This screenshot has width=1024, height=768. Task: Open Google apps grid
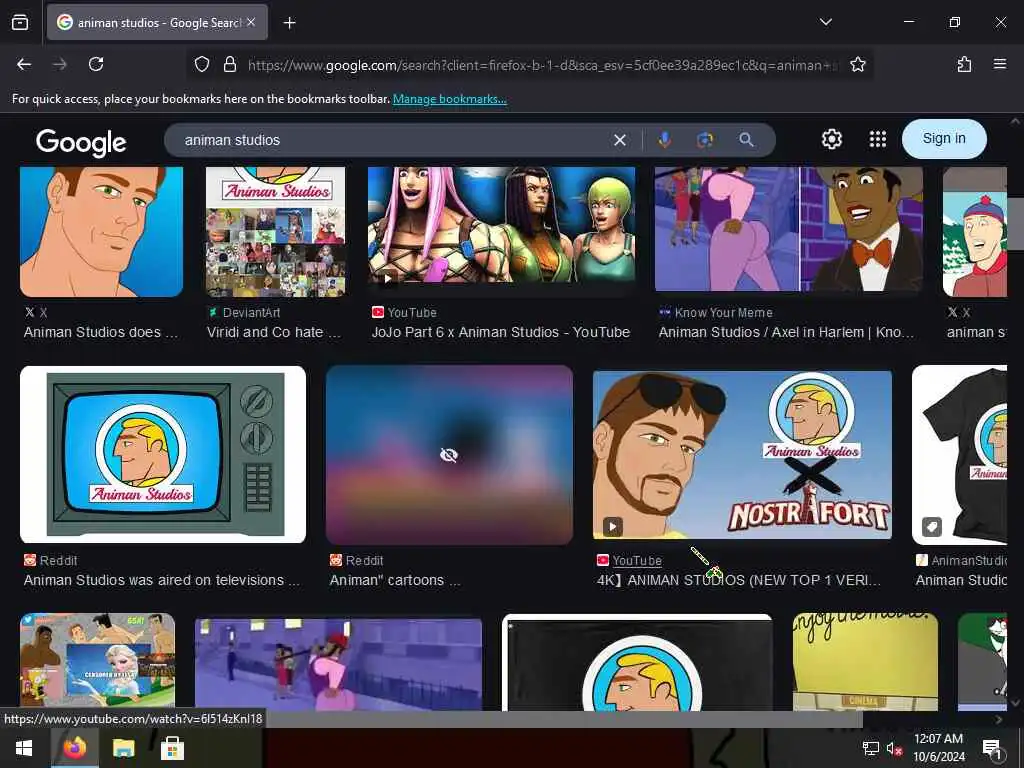click(x=878, y=139)
